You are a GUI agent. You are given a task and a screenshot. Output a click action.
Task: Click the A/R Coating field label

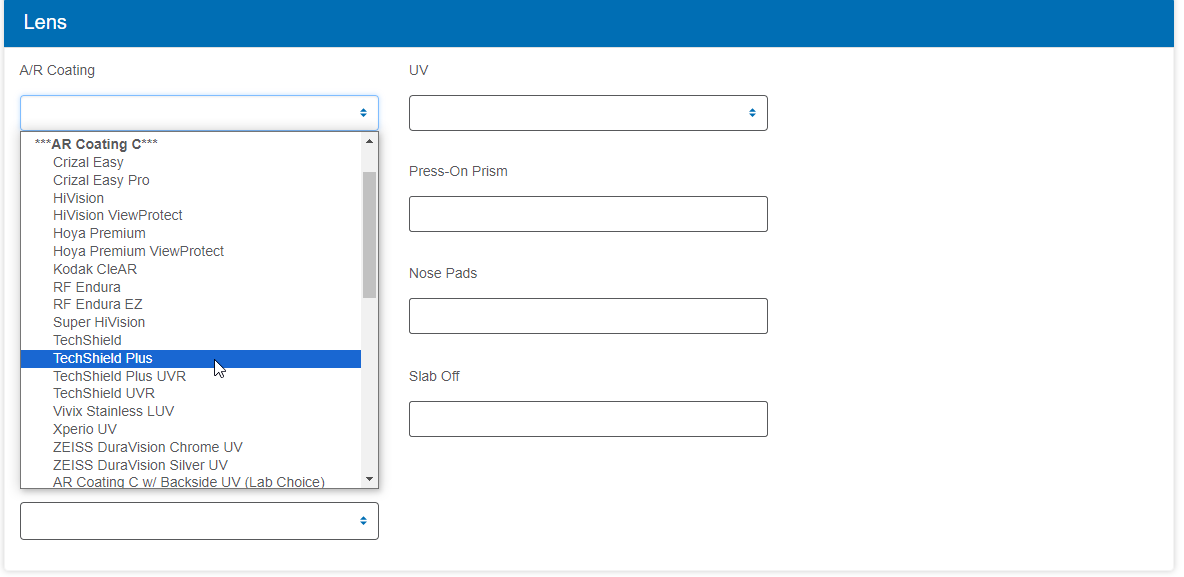[57, 70]
